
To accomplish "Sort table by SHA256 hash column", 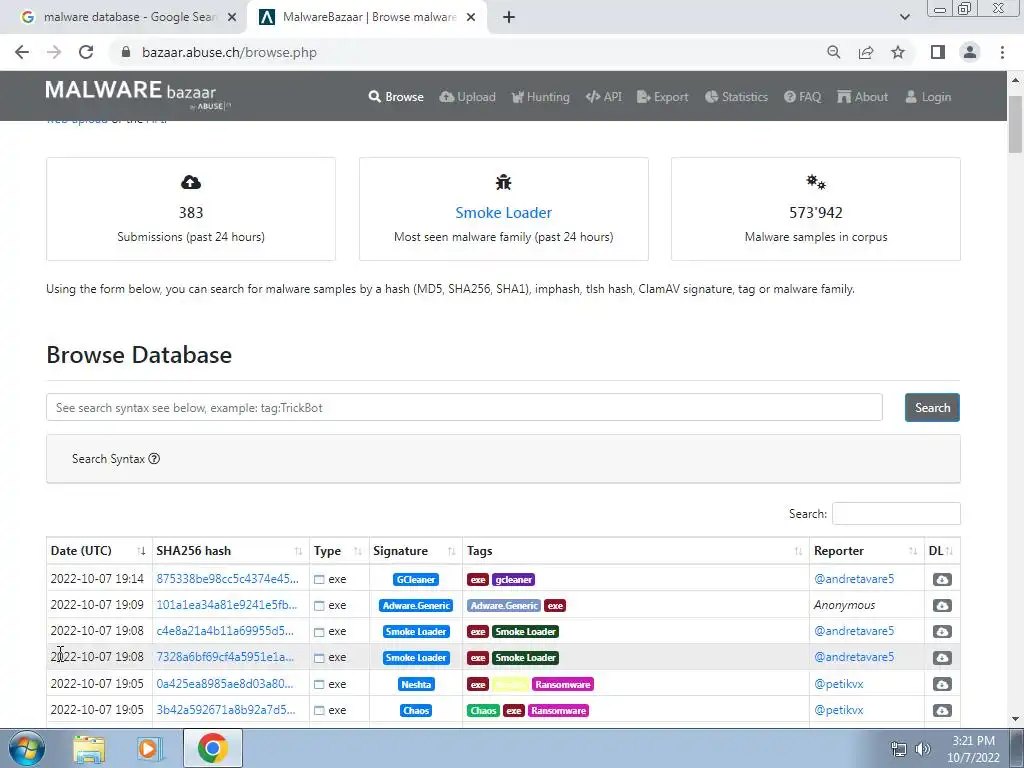I will point(231,551).
